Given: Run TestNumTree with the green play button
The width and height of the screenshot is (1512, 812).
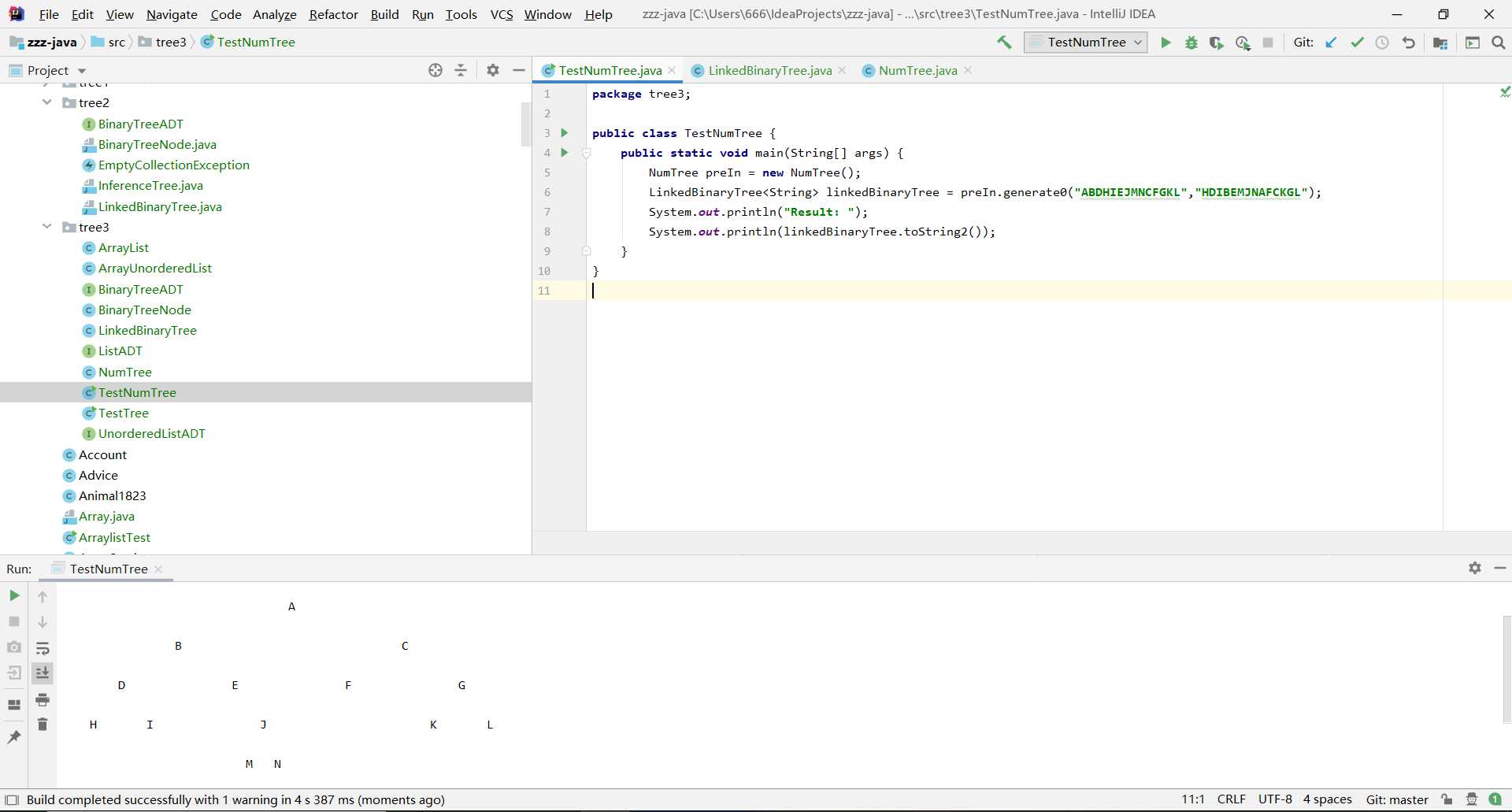Looking at the screenshot, I should click(x=1165, y=43).
